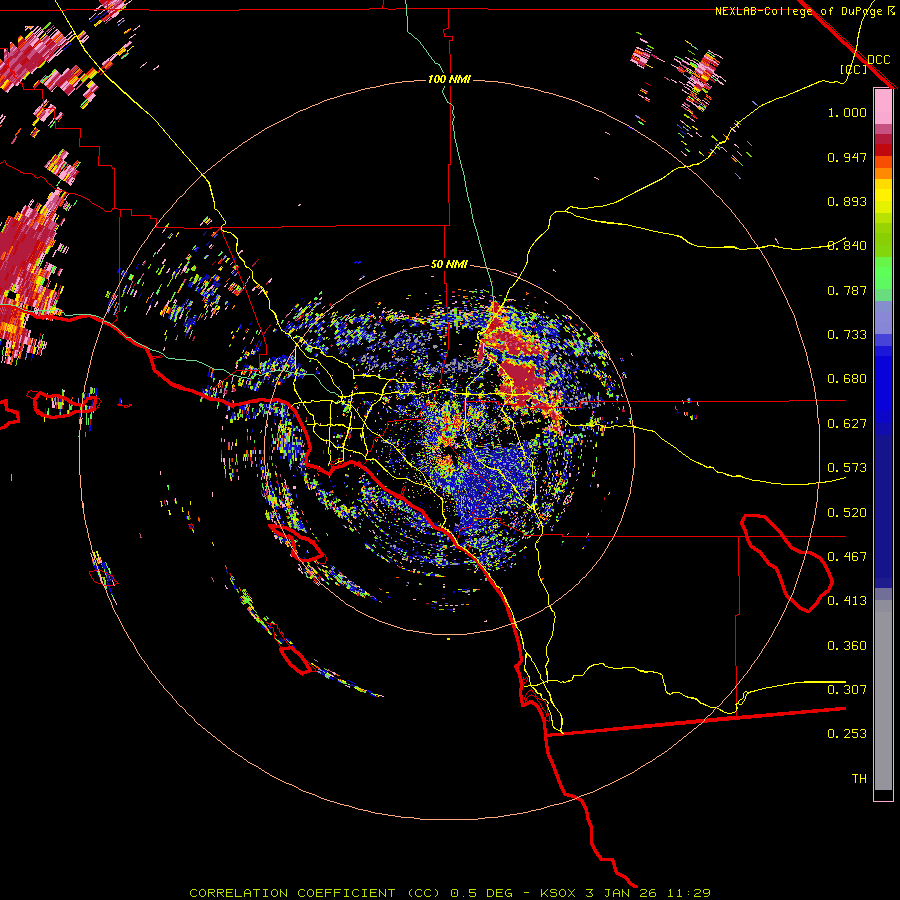Click the 1.000 scale value
This screenshot has height=900, width=900.
pyautogui.click(x=847, y=112)
